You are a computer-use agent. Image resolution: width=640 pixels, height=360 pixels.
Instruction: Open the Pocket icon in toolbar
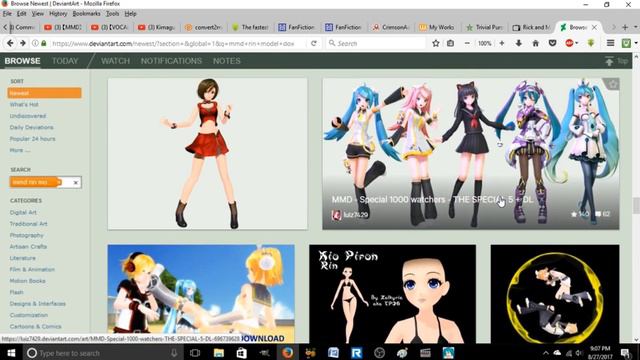click(x=552, y=43)
